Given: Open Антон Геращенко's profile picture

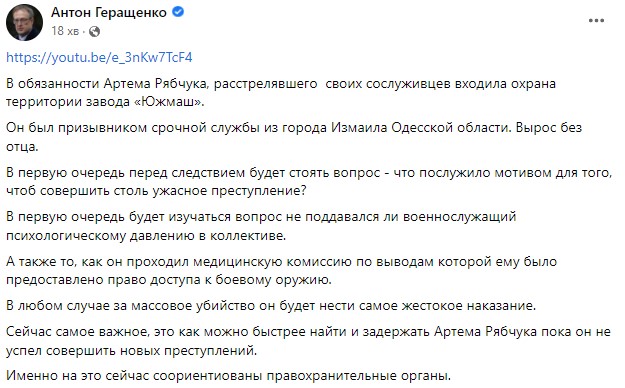Looking at the screenshot, I should point(24,22).
